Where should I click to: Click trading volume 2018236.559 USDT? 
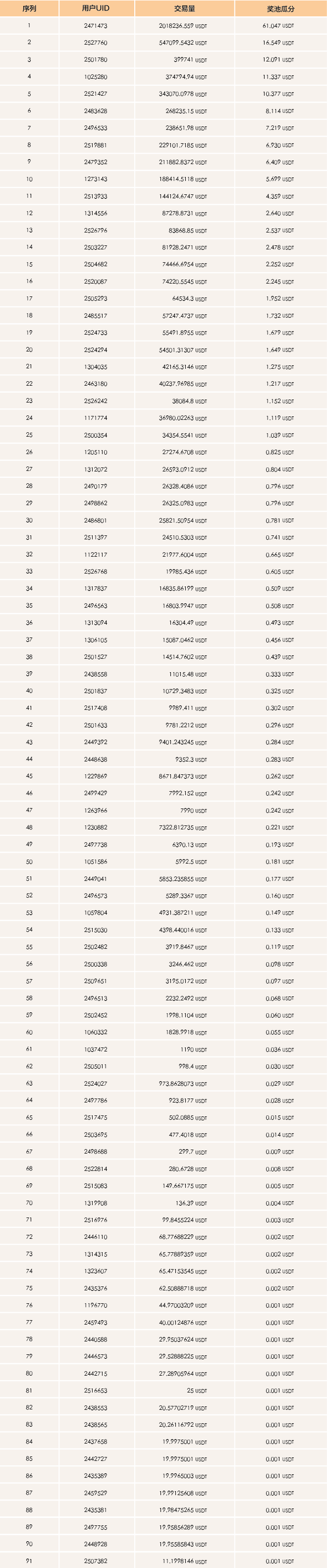click(x=183, y=26)
